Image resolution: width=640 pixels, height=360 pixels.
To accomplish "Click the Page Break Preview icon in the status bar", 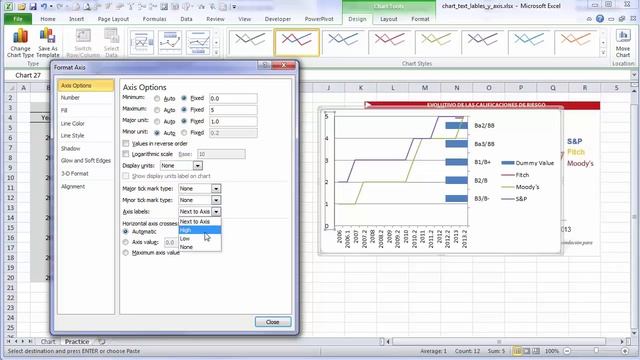I will pyautogui.click(x=536, y=351).
